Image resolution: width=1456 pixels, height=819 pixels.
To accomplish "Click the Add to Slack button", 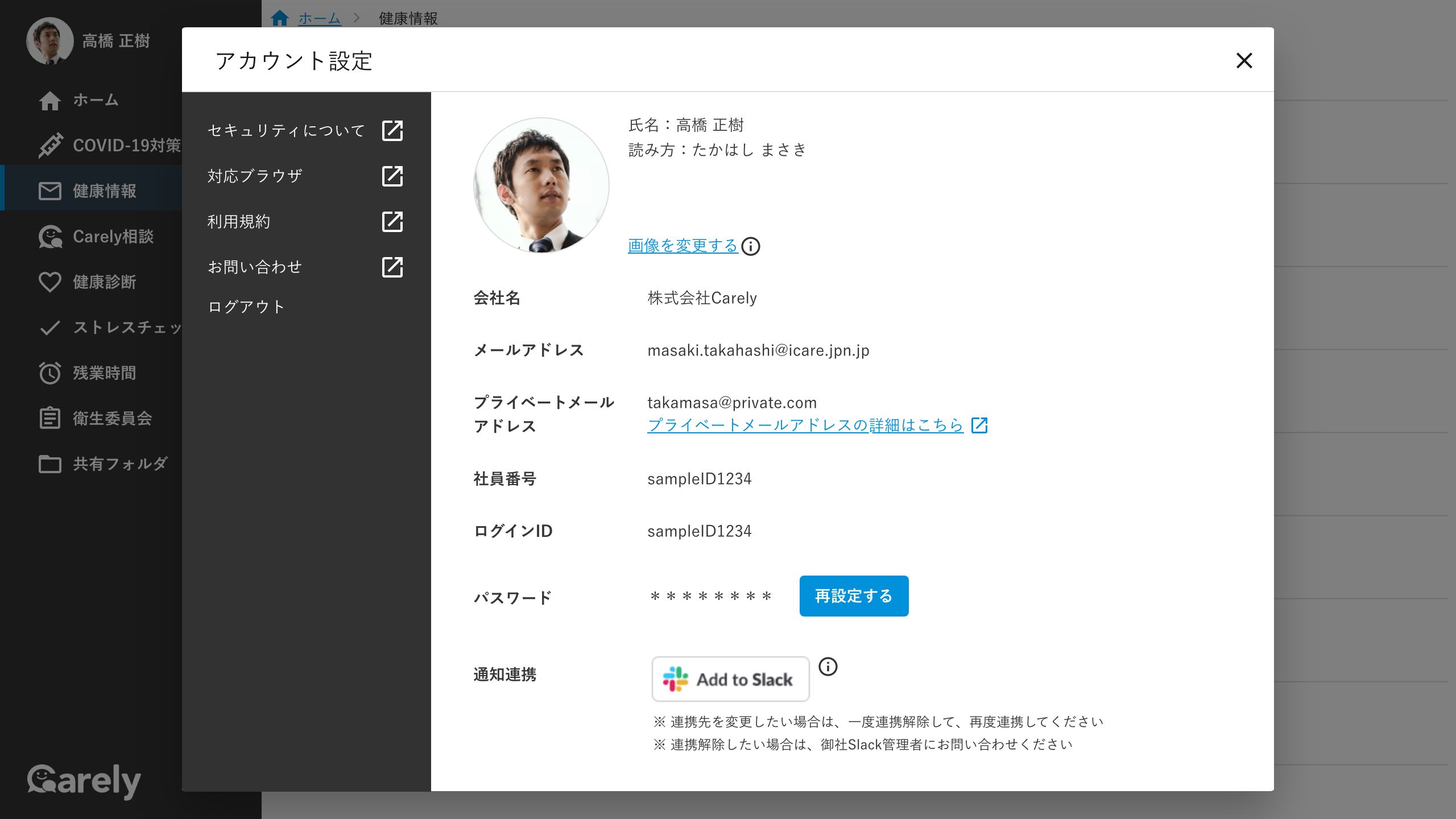I will (730, 679).
